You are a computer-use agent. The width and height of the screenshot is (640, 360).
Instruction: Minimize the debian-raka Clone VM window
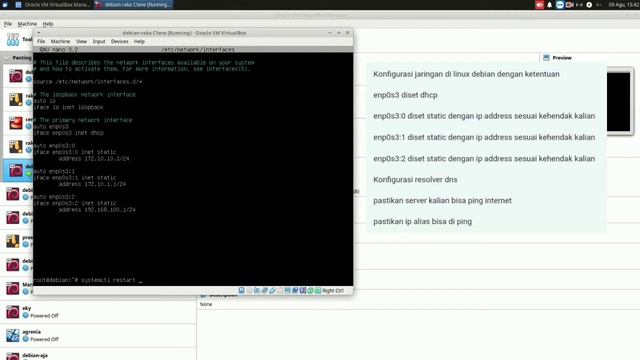(330, 33)
